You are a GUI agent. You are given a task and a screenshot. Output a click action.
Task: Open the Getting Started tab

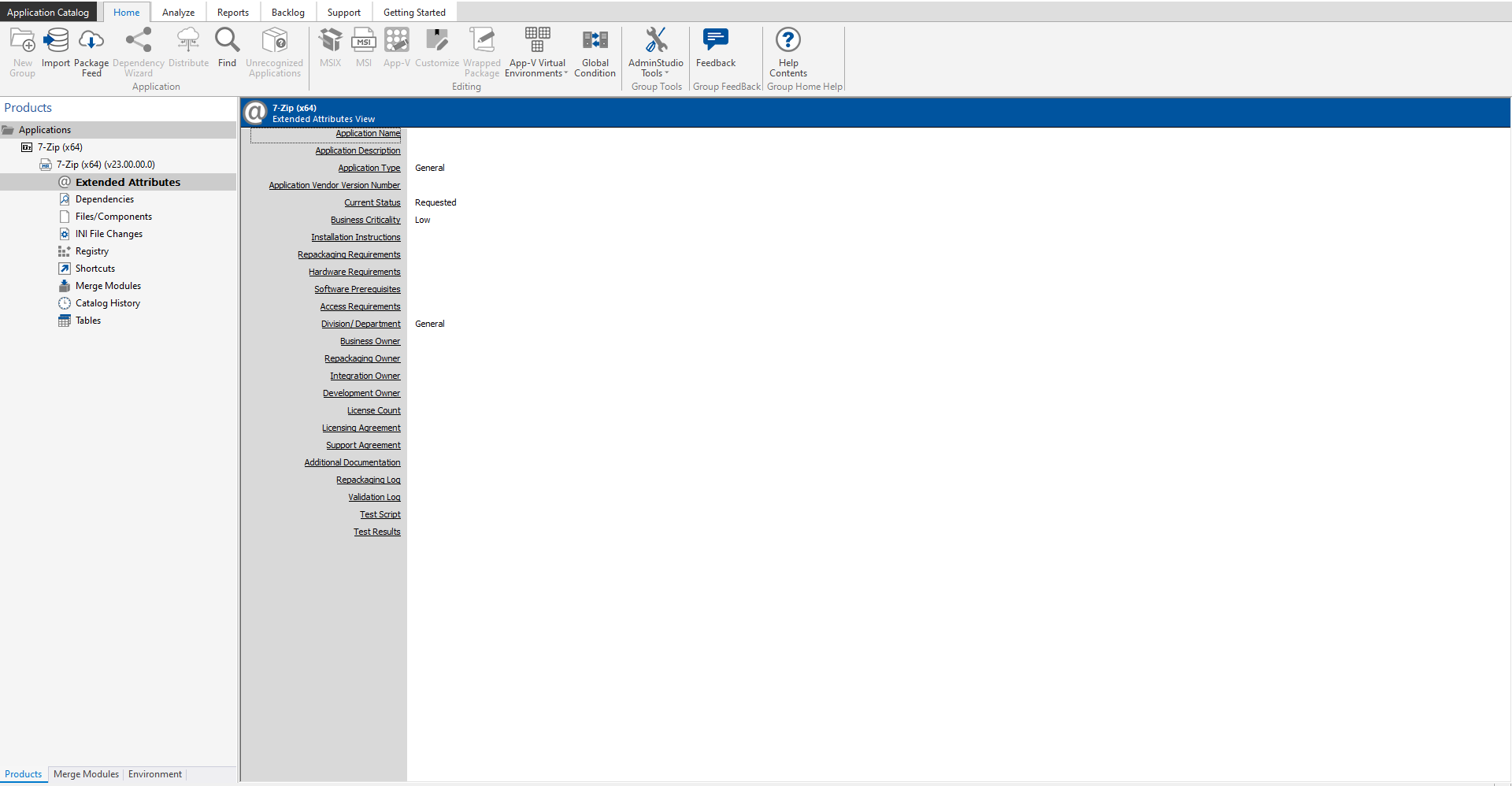[x=414, y=12]
